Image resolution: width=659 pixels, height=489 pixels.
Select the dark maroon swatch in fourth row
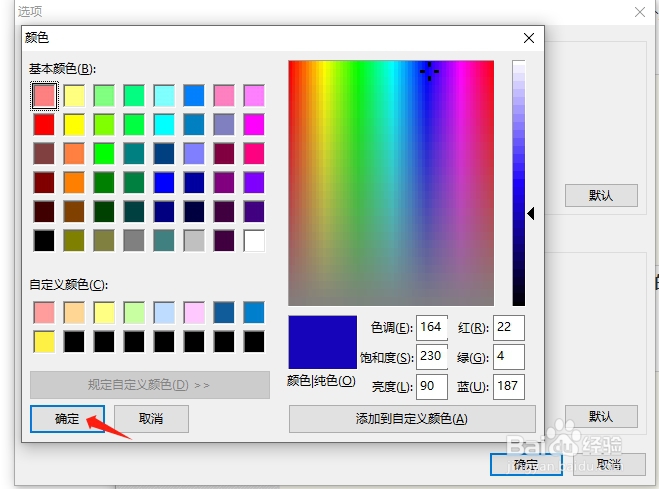44,183
